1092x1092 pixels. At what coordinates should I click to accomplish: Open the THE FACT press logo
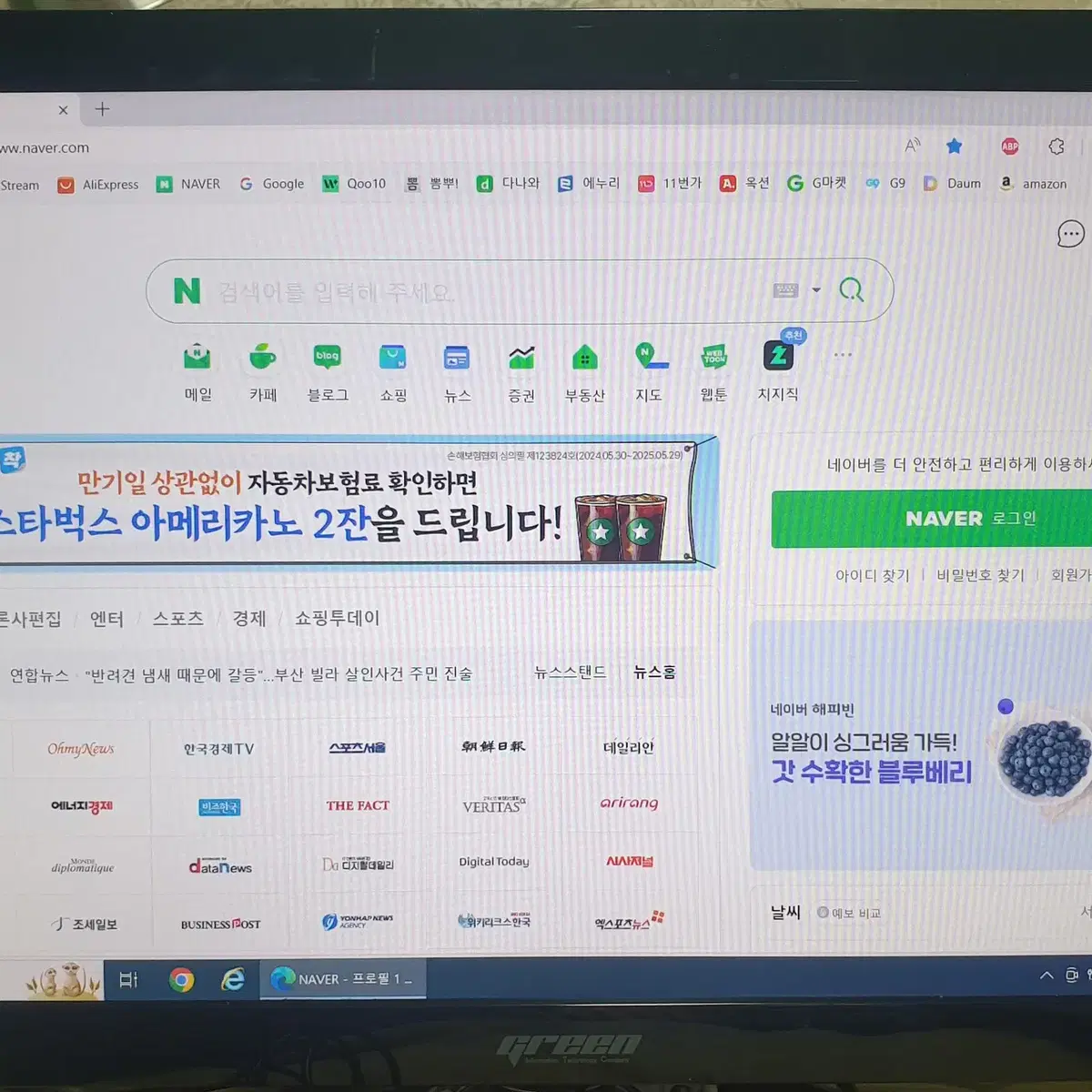(358, 805)
